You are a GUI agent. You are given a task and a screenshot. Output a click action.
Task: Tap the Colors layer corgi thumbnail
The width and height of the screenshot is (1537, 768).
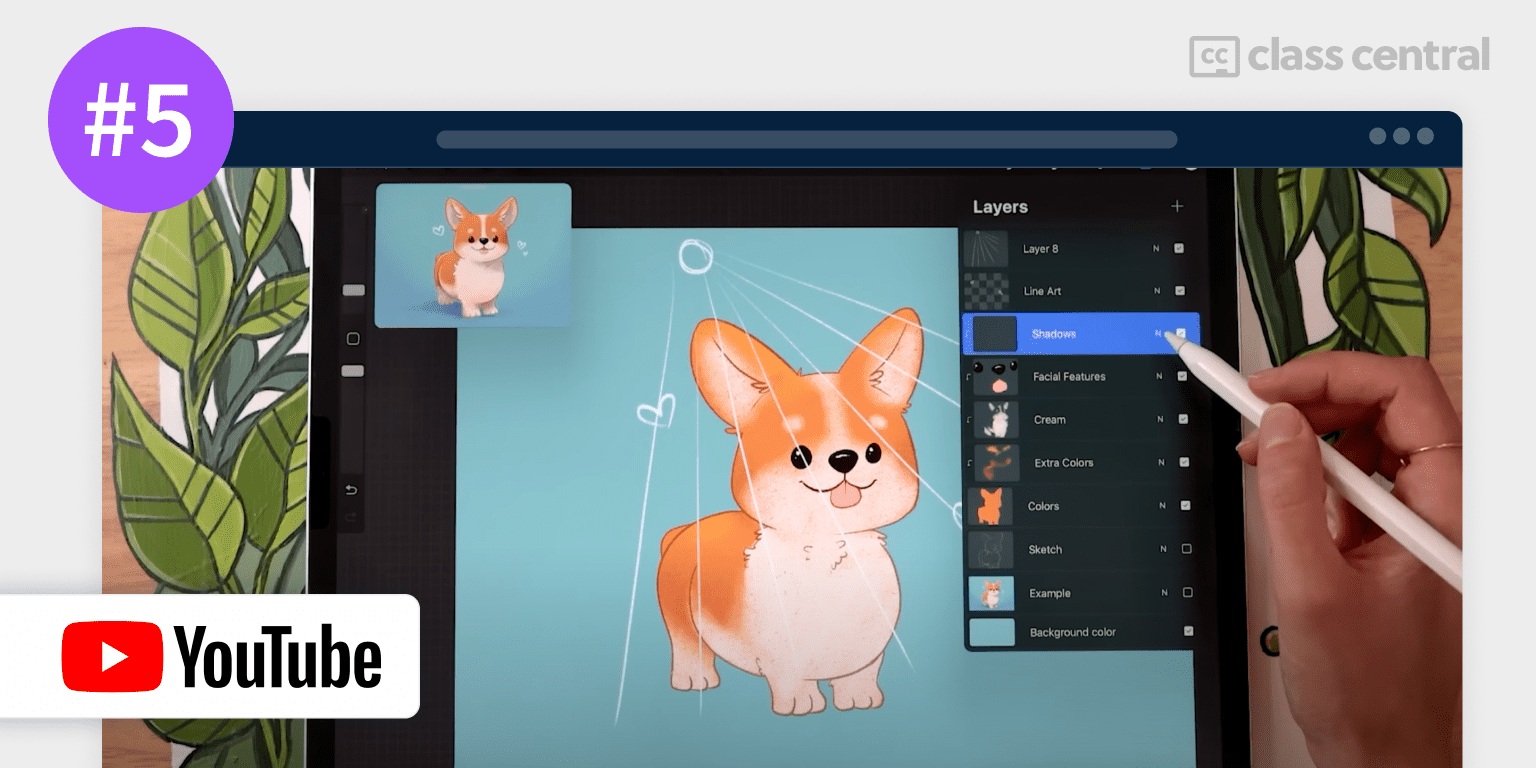point(990,506)
